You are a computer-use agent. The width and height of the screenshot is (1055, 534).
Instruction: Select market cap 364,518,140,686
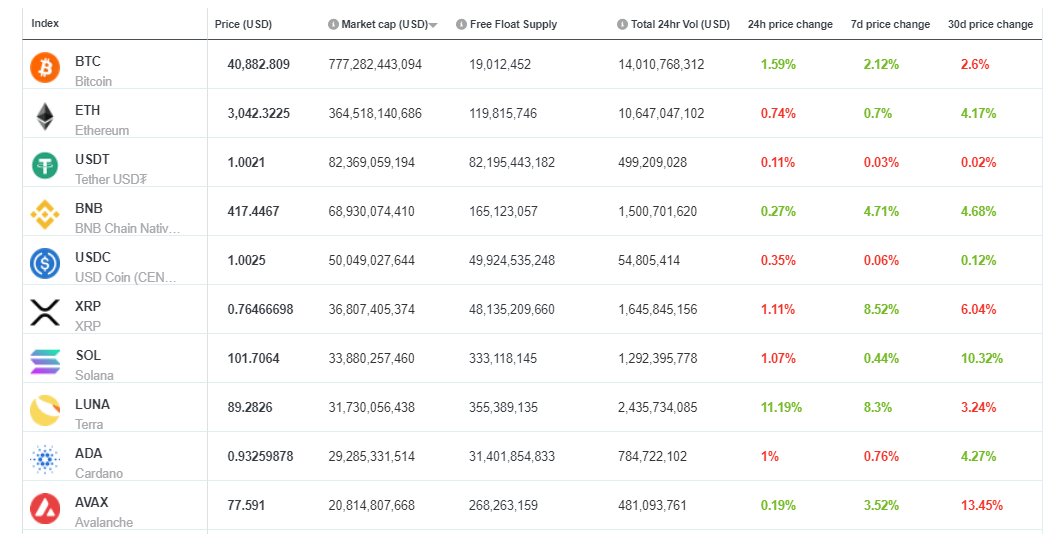[x=375, y=114]
